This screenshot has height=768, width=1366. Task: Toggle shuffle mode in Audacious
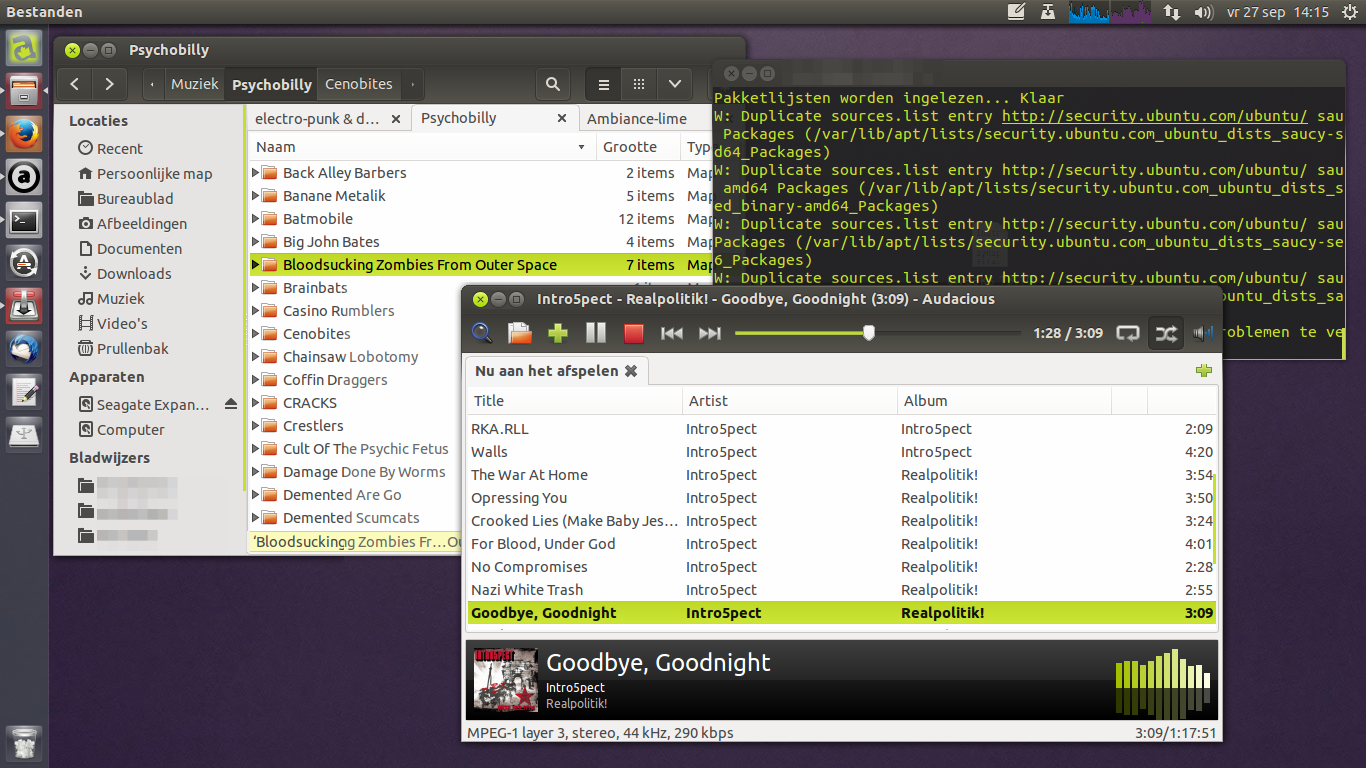[x=1166, y=333]
